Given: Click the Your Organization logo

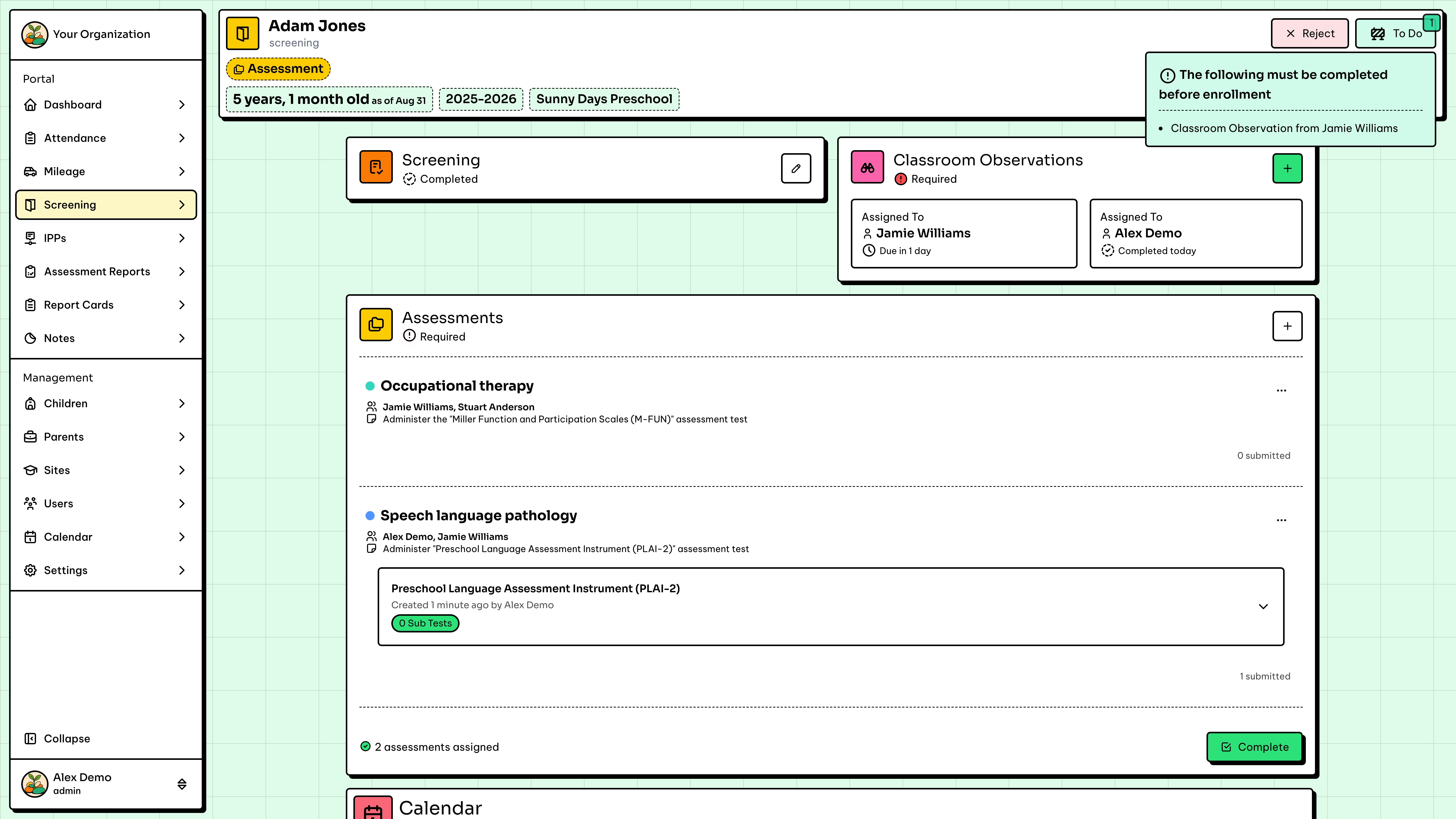Looking at the screenshot, I should click(35, 35).
